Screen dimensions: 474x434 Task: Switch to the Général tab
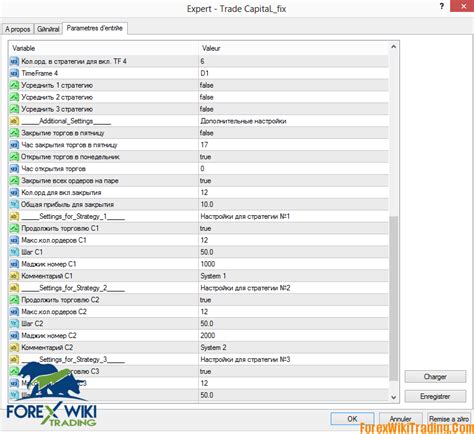point(48,29)
